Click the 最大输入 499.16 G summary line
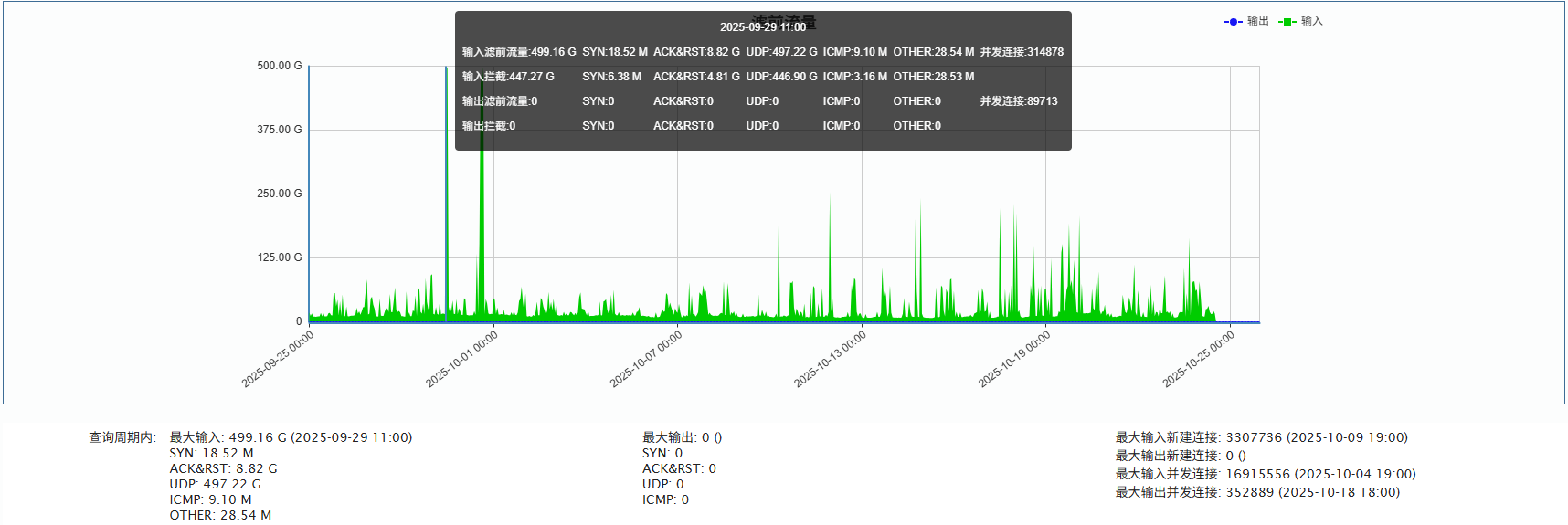The height and width of the screenshot is (525, 1568). coord(291,437)
